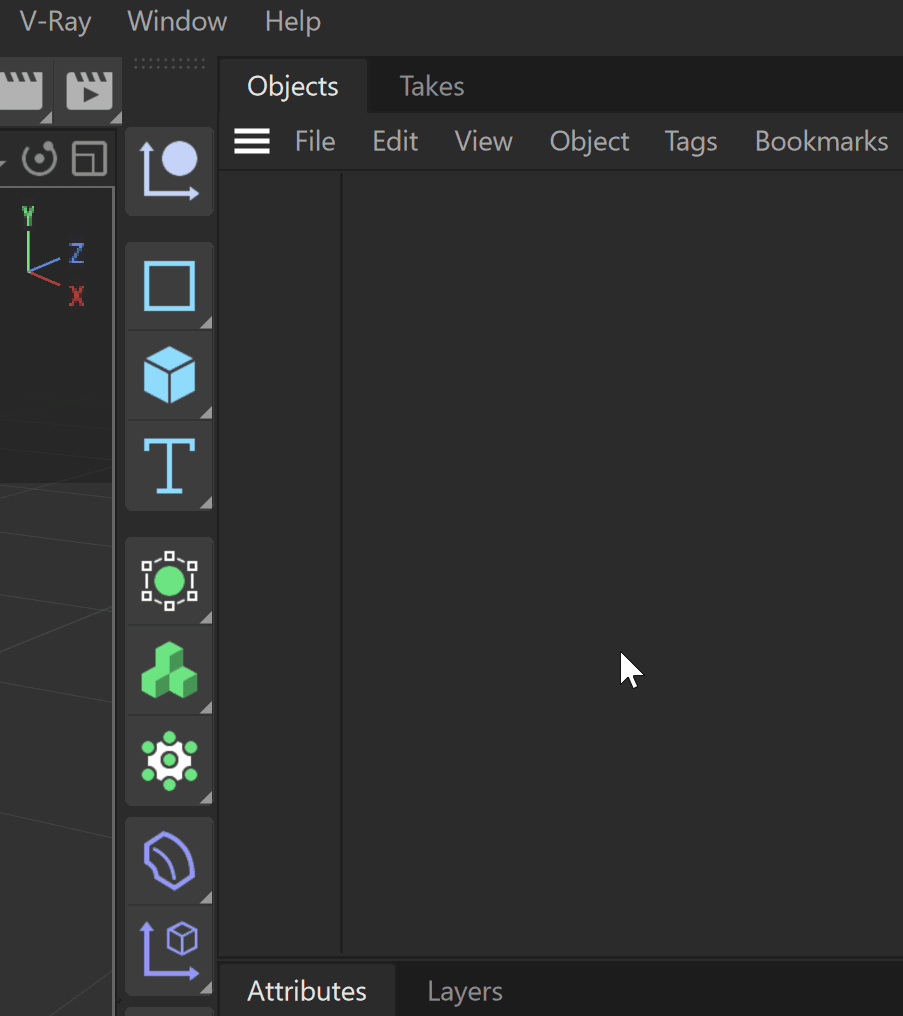Expand the play clapperboard render flyout arrow
This screenshot has width=903, height=1016.
pos(116,118)
